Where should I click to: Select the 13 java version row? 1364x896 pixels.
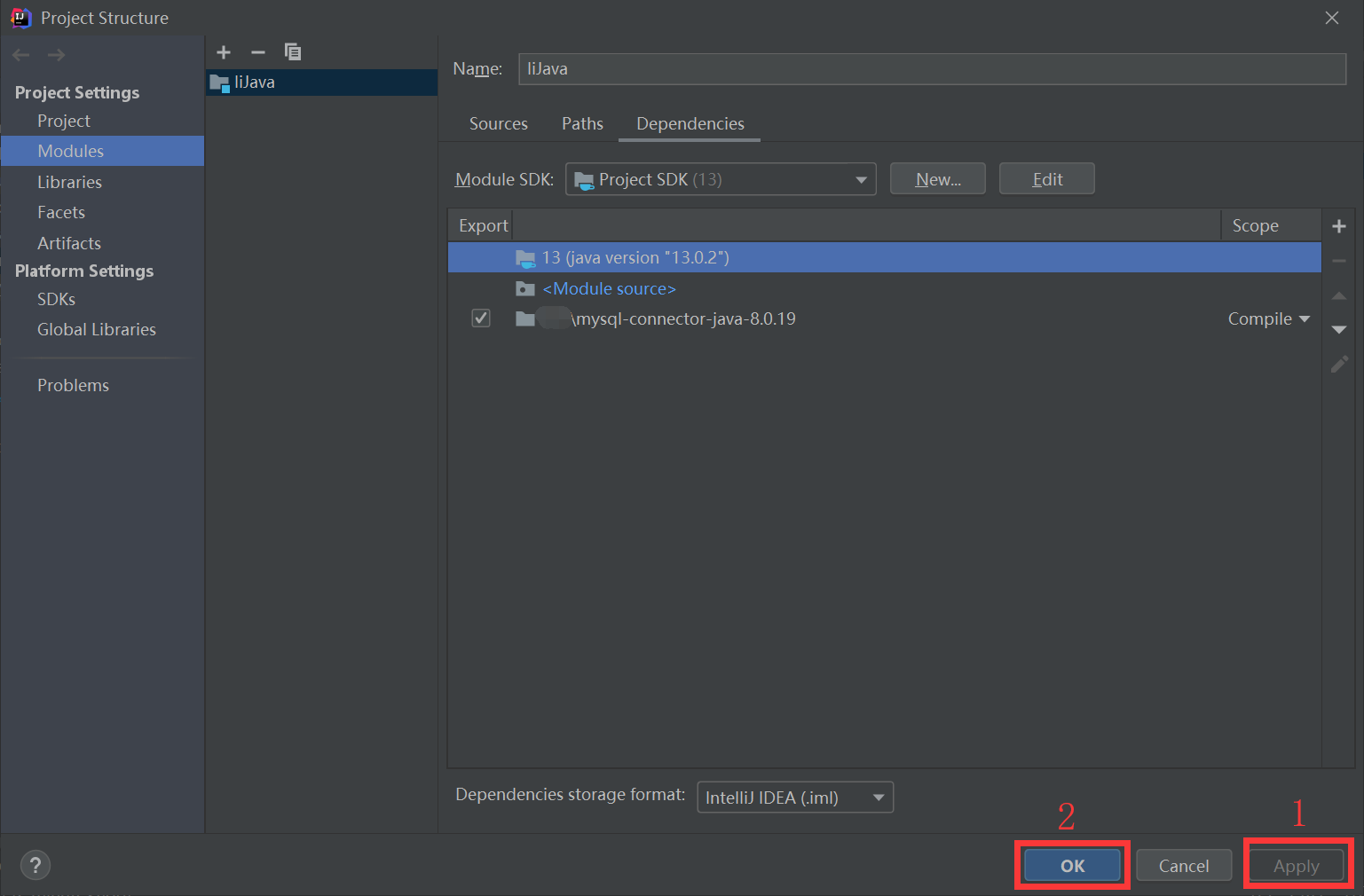tap(885, 257)
